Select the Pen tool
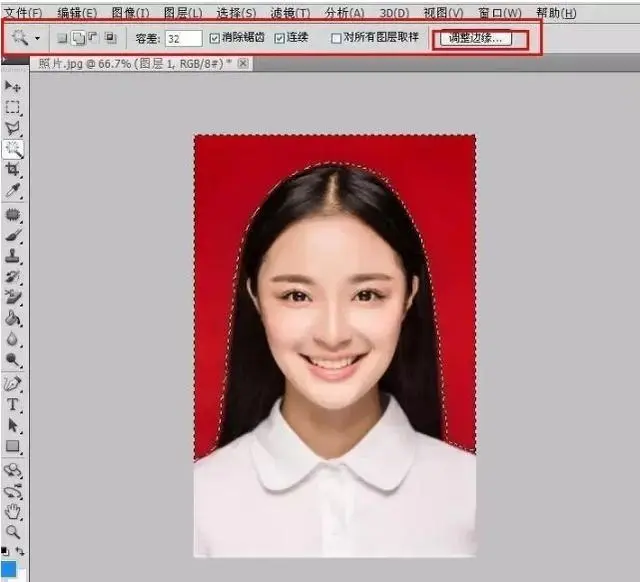The height and width of the screenshot is (582, 640). [14, 384]
